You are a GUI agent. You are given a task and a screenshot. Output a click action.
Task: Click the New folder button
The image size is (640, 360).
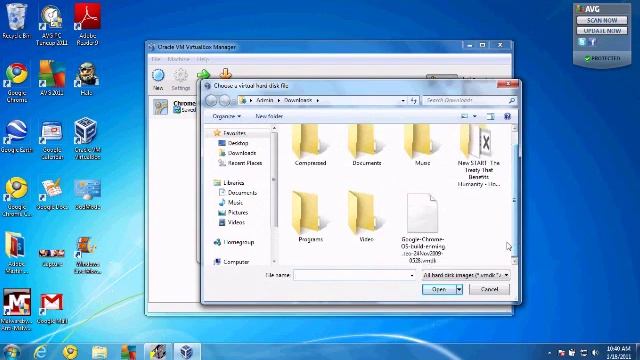click(269, 116)
